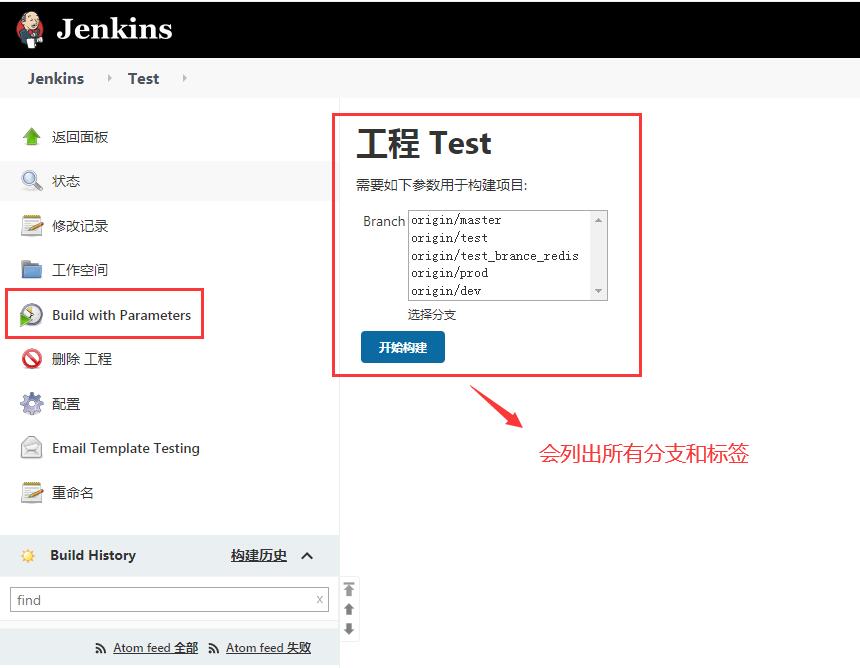Open the Atom feed 全部 link
The image size is (860, 668).
point(156,648)
